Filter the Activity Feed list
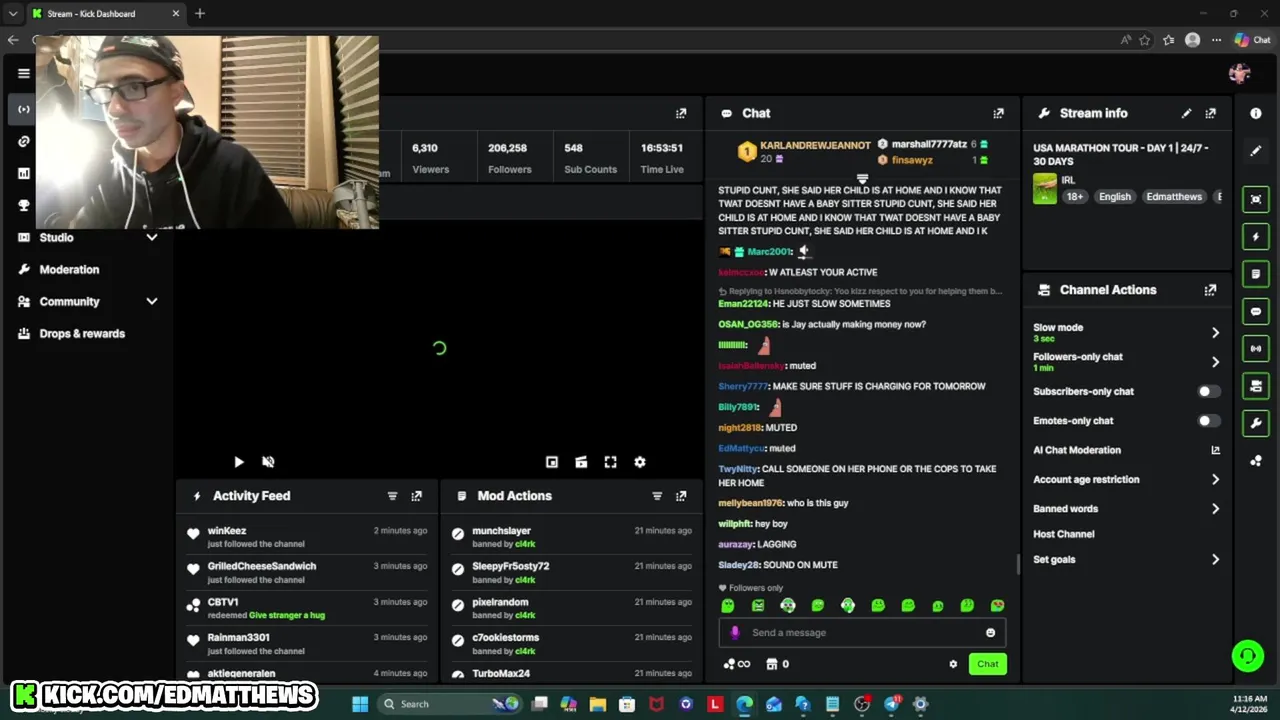The image size is (1280, 720). (392, 496)
